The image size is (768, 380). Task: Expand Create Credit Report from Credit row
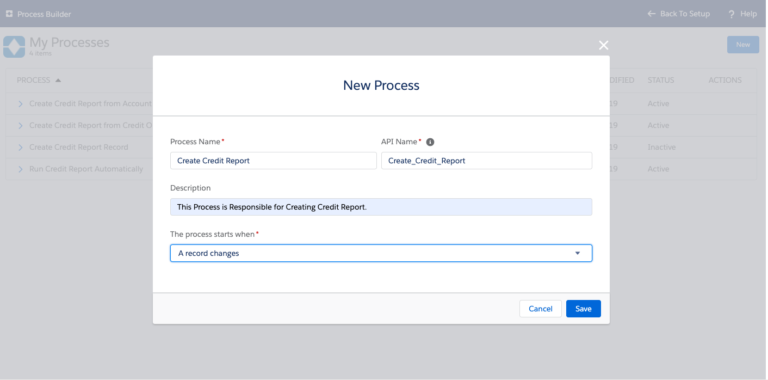point(20,126)
